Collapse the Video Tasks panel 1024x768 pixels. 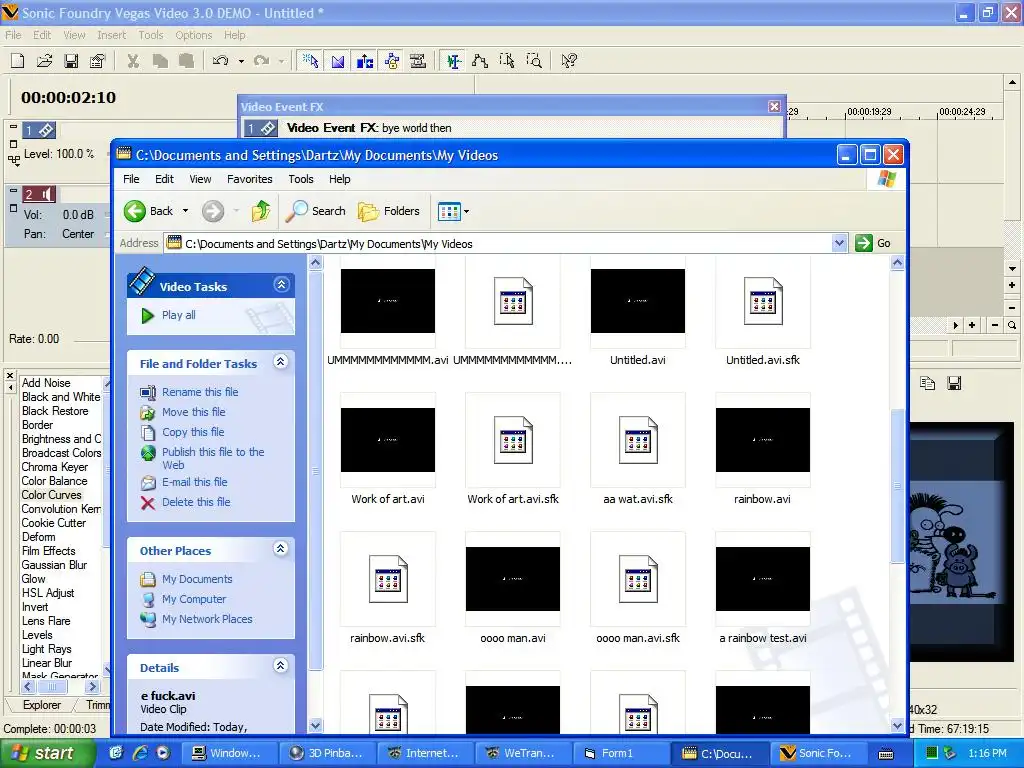pos(281,285)
